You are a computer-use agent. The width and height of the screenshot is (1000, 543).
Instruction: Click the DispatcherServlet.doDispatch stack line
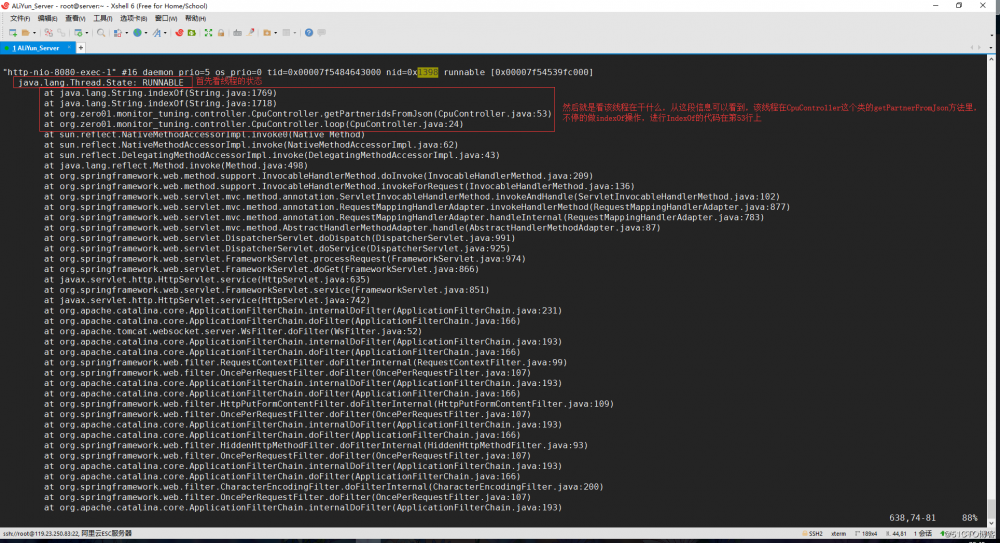[279, 238]
